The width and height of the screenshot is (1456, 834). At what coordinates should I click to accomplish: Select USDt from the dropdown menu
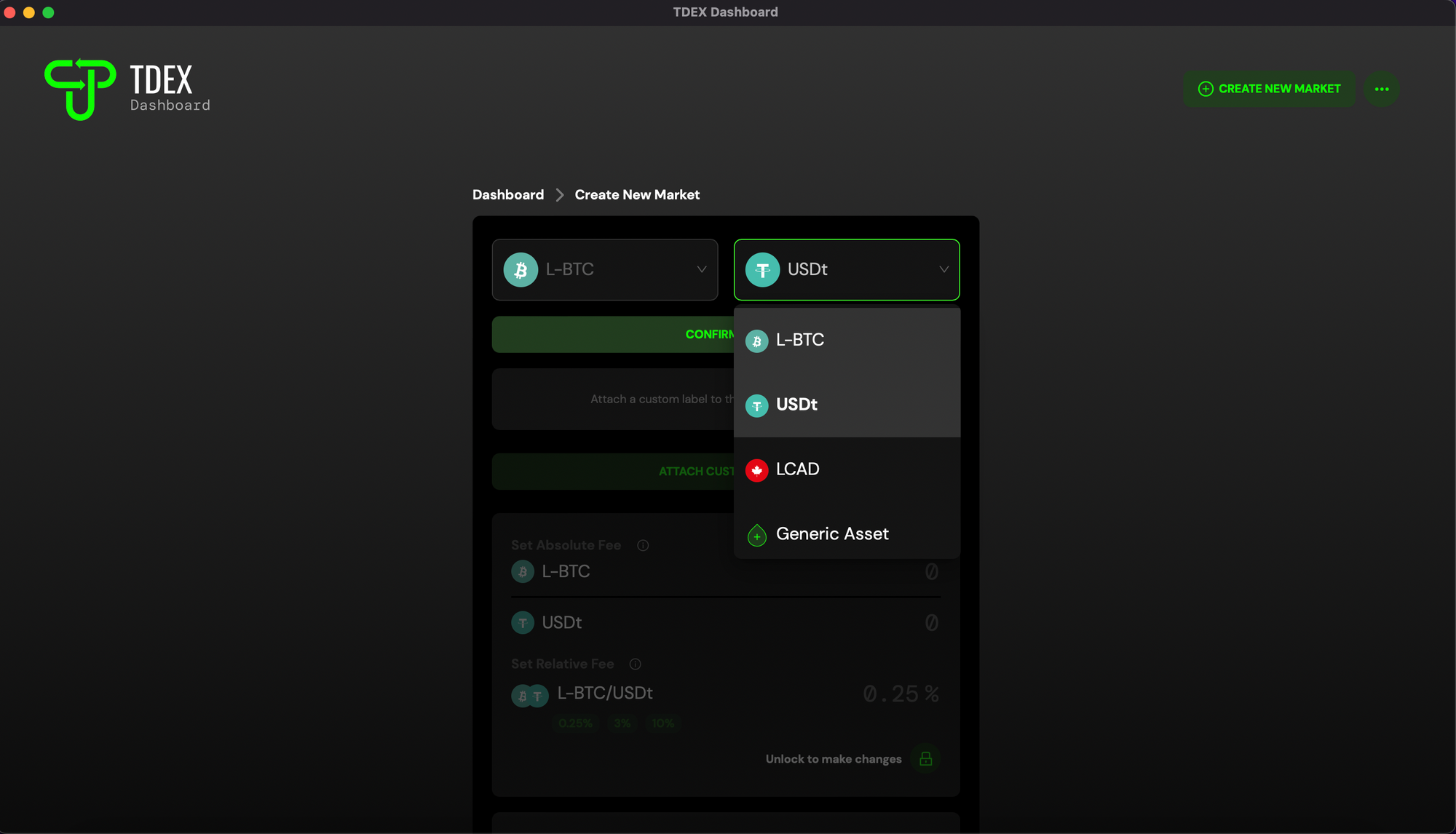coord(847,404)
